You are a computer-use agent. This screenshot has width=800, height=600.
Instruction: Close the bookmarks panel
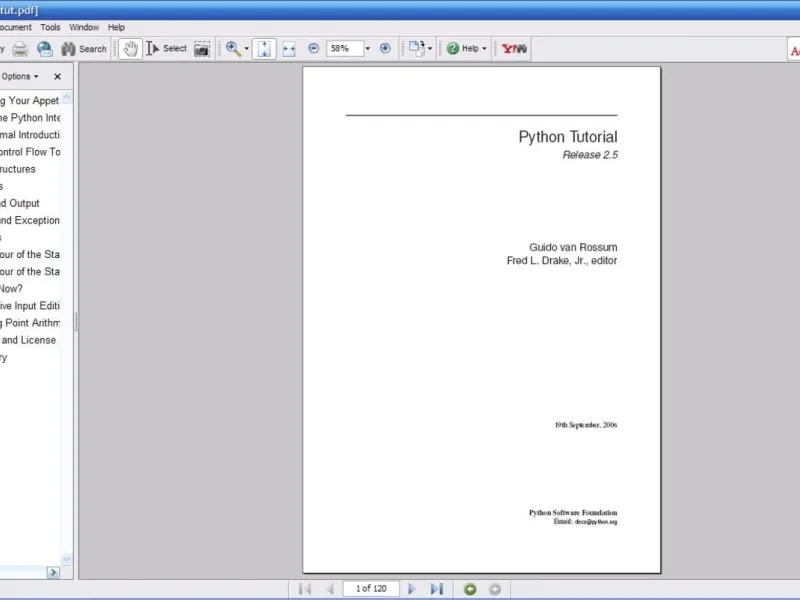57,77
